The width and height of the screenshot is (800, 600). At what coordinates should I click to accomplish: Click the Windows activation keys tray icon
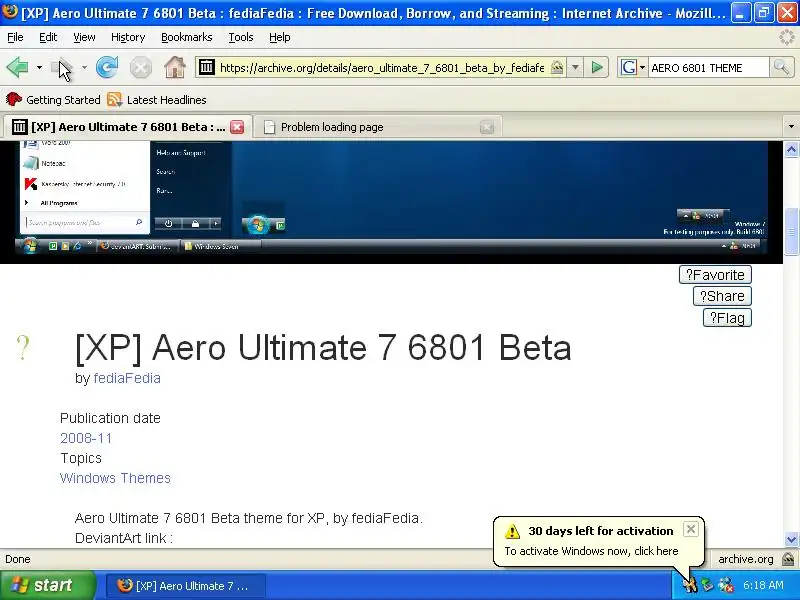(690, 585)
